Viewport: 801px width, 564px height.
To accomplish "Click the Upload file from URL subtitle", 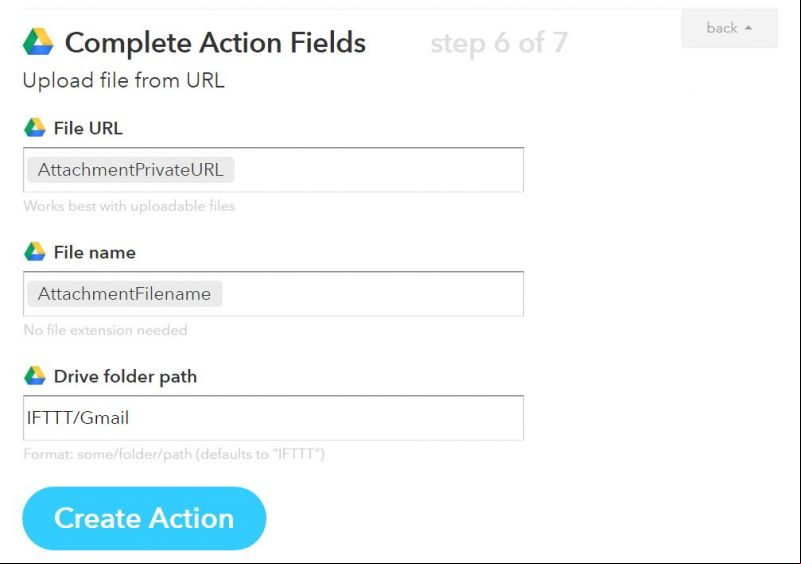I will [x=124, y=81].
